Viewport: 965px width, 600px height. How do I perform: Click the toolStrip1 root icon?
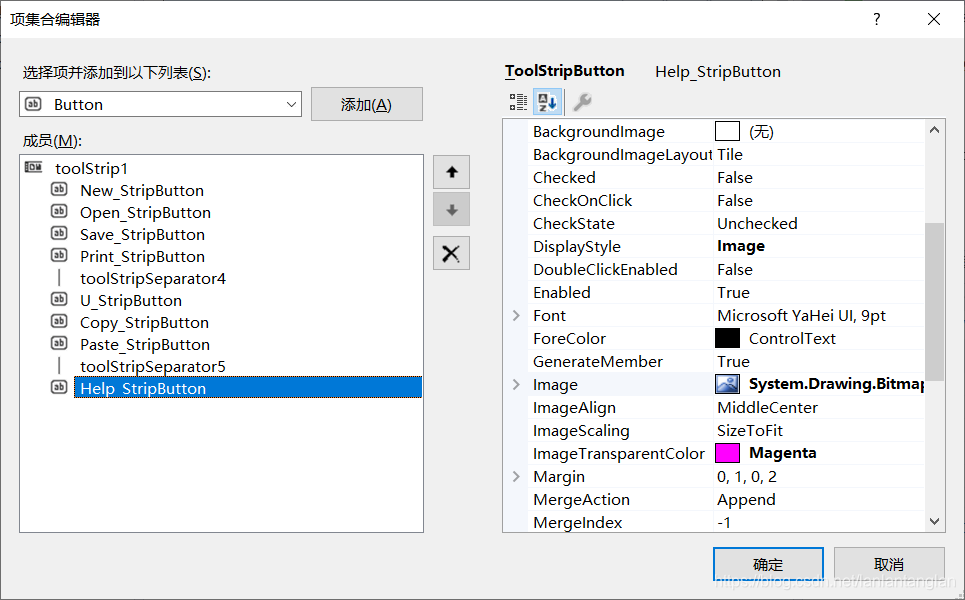click(x=33, y=167)
